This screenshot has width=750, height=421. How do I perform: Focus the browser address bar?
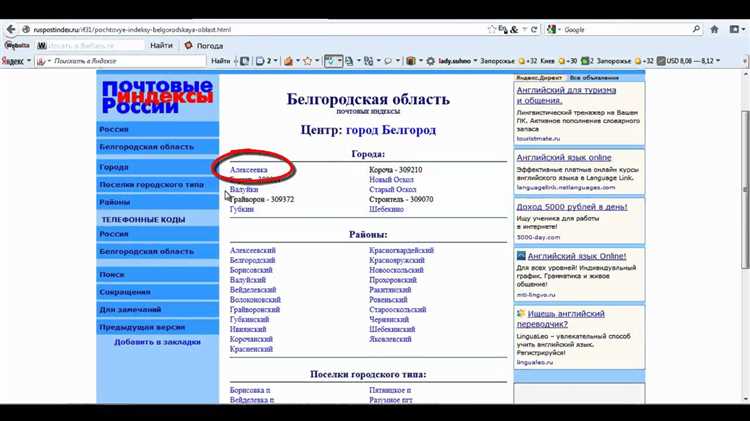[258, 29]
